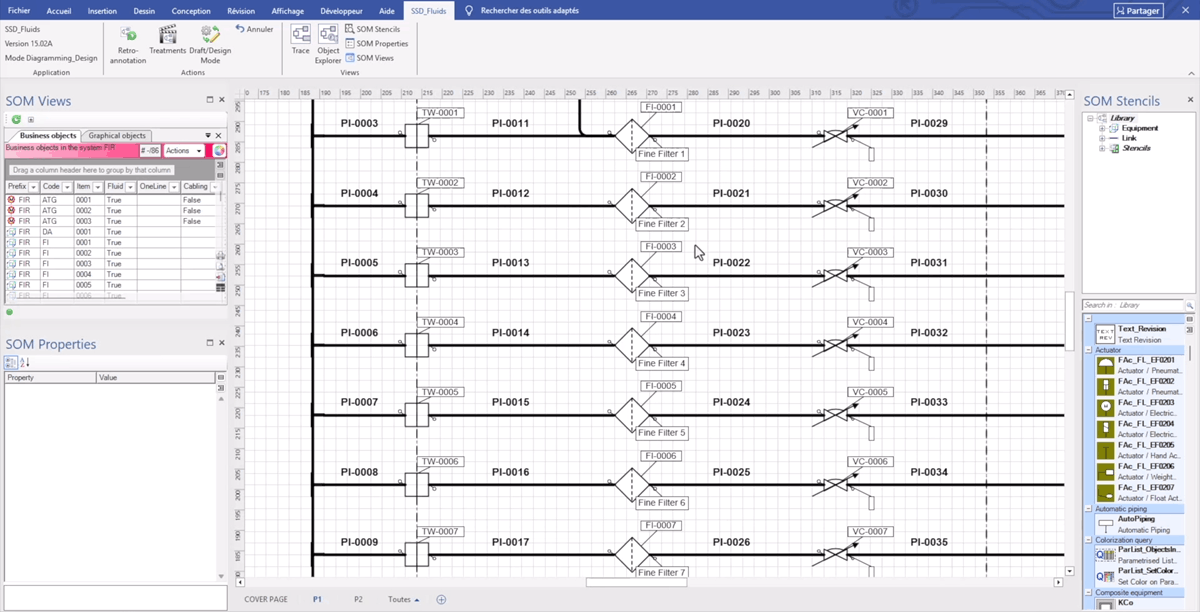Select the Retro-annotation tool
1200x612 pixels.
pos(127,45)
